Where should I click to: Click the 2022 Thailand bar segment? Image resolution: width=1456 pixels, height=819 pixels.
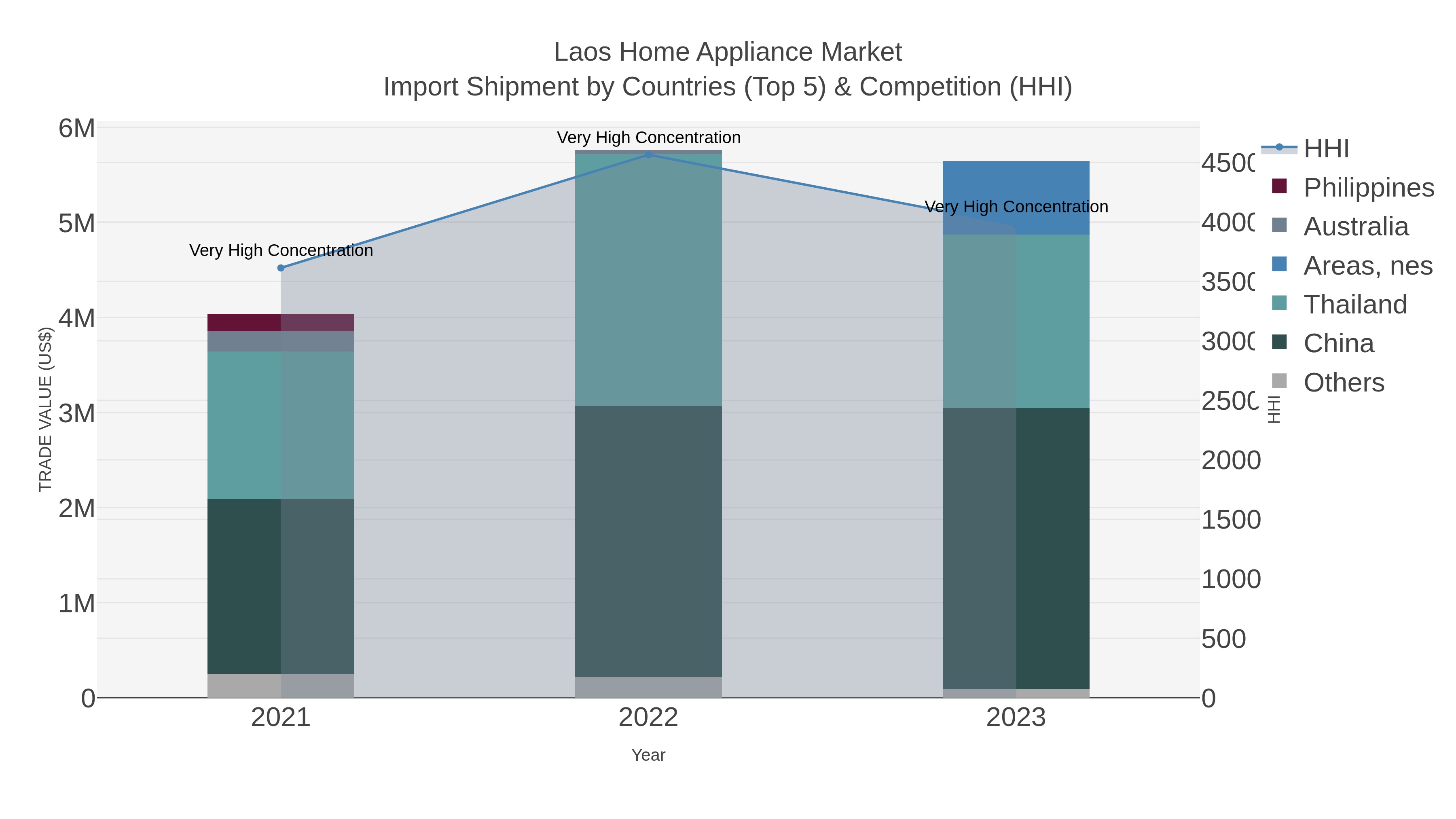[x=648, y=280]
